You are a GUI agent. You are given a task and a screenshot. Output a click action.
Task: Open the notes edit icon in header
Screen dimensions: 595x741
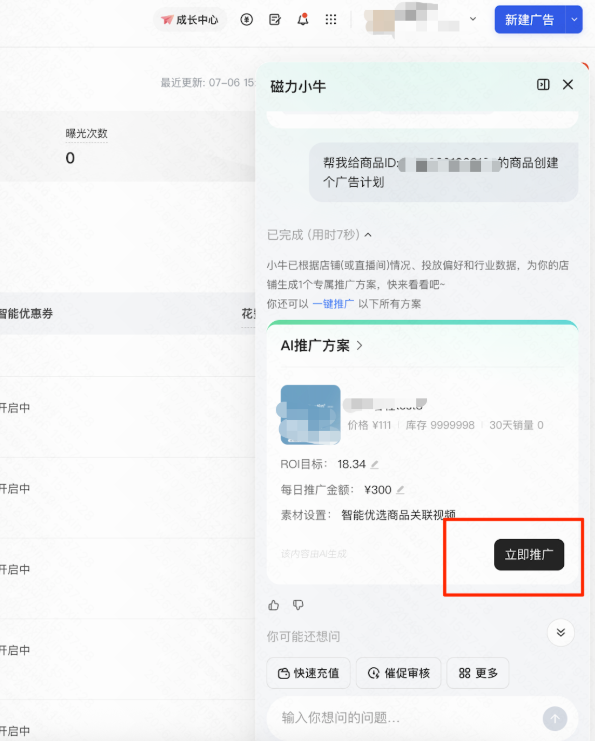(x=275, y=19)
